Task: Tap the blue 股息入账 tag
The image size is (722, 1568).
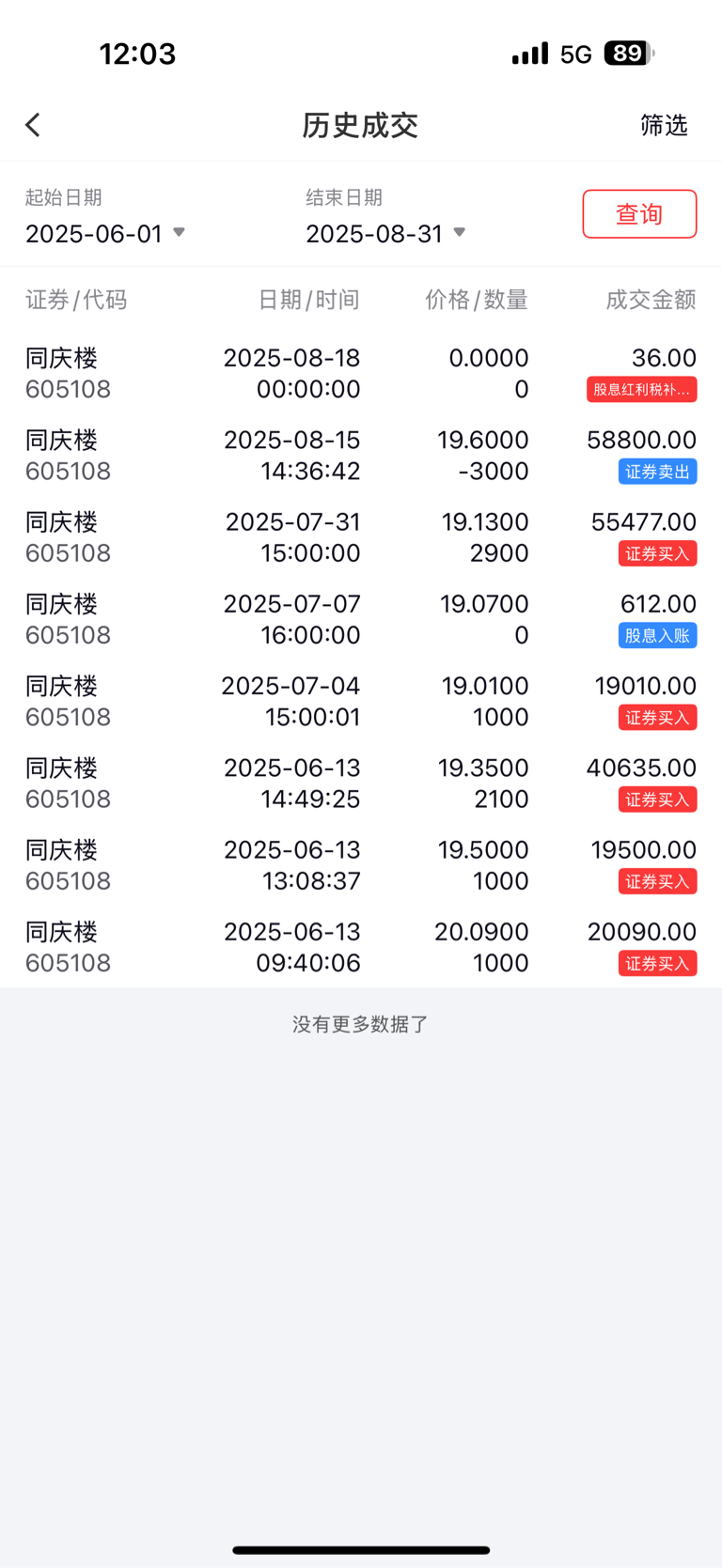Action: click(x=657, y=636)
